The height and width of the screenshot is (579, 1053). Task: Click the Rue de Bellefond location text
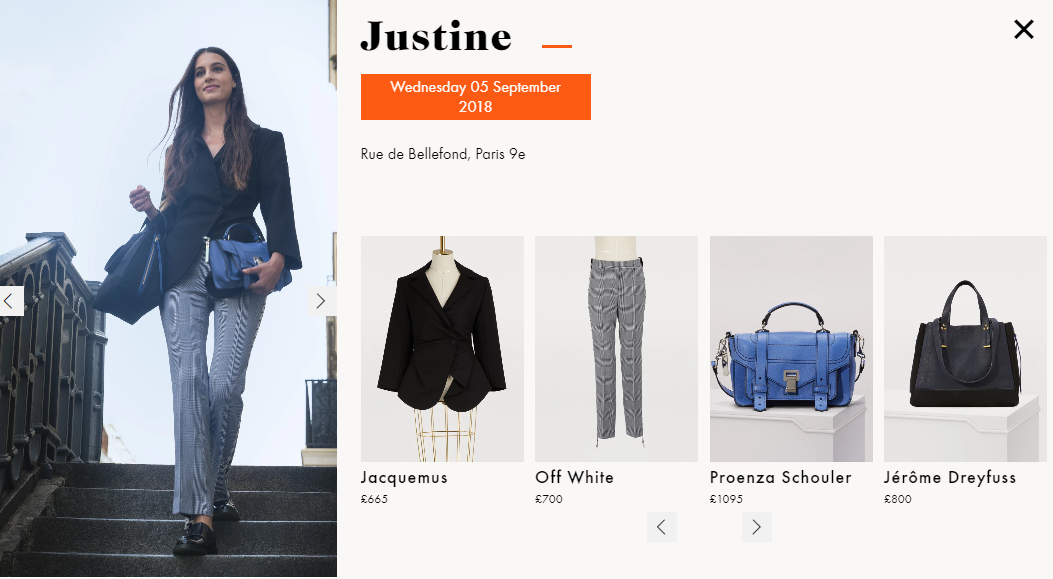(443, 154)
